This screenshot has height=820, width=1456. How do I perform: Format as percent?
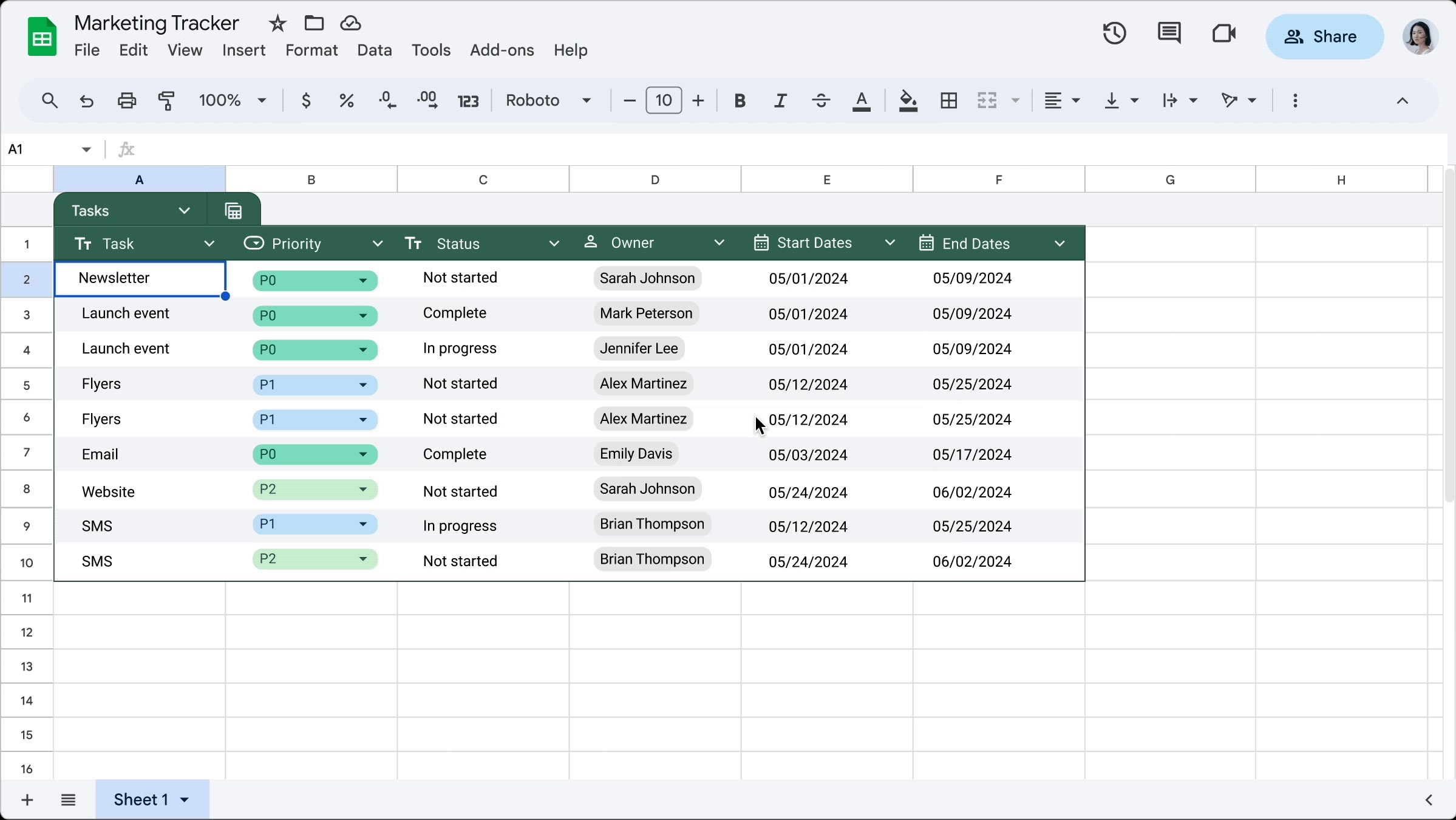coord(346,100)
